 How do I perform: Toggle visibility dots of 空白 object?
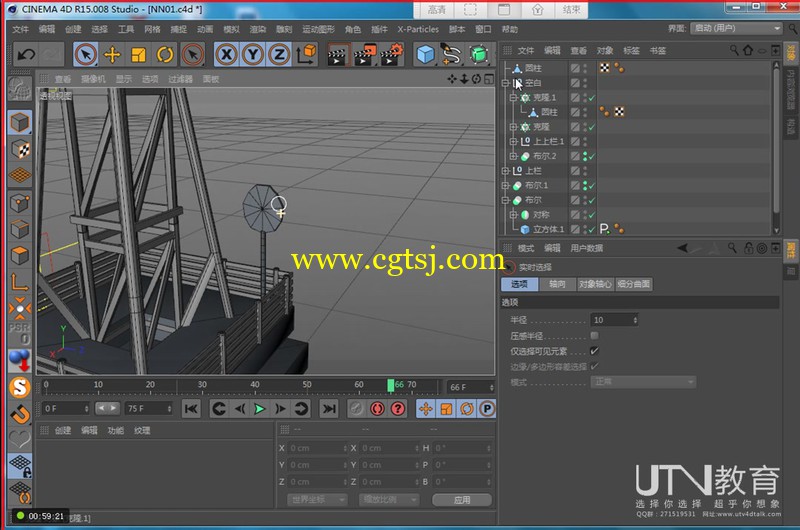click(585, 83)
